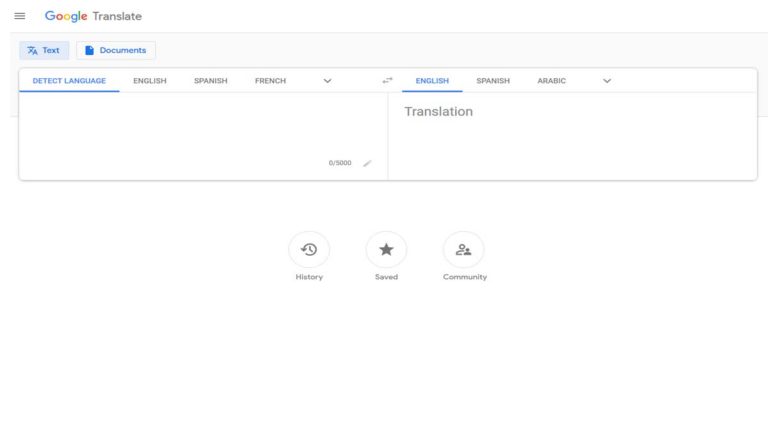Expand more source languages list
The width and height of the screenshot is (768, 432).
click(328, 81)
